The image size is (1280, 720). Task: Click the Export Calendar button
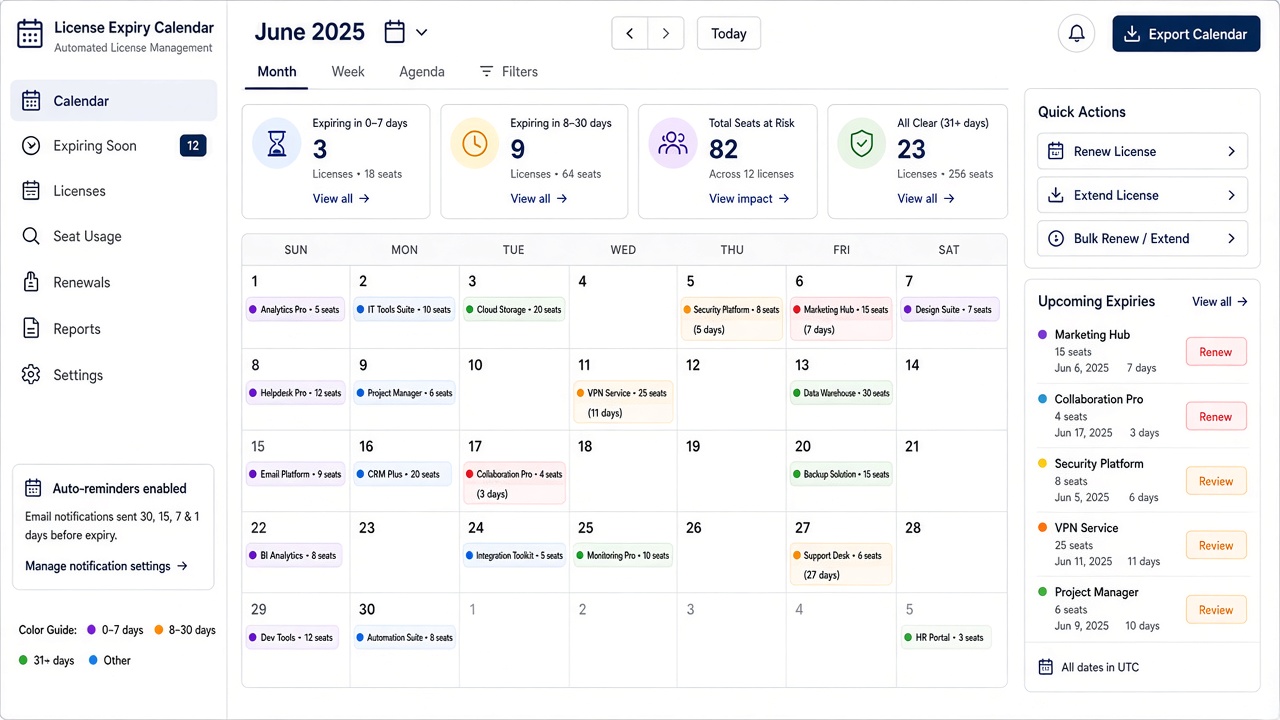click(x=1186, y=34)
